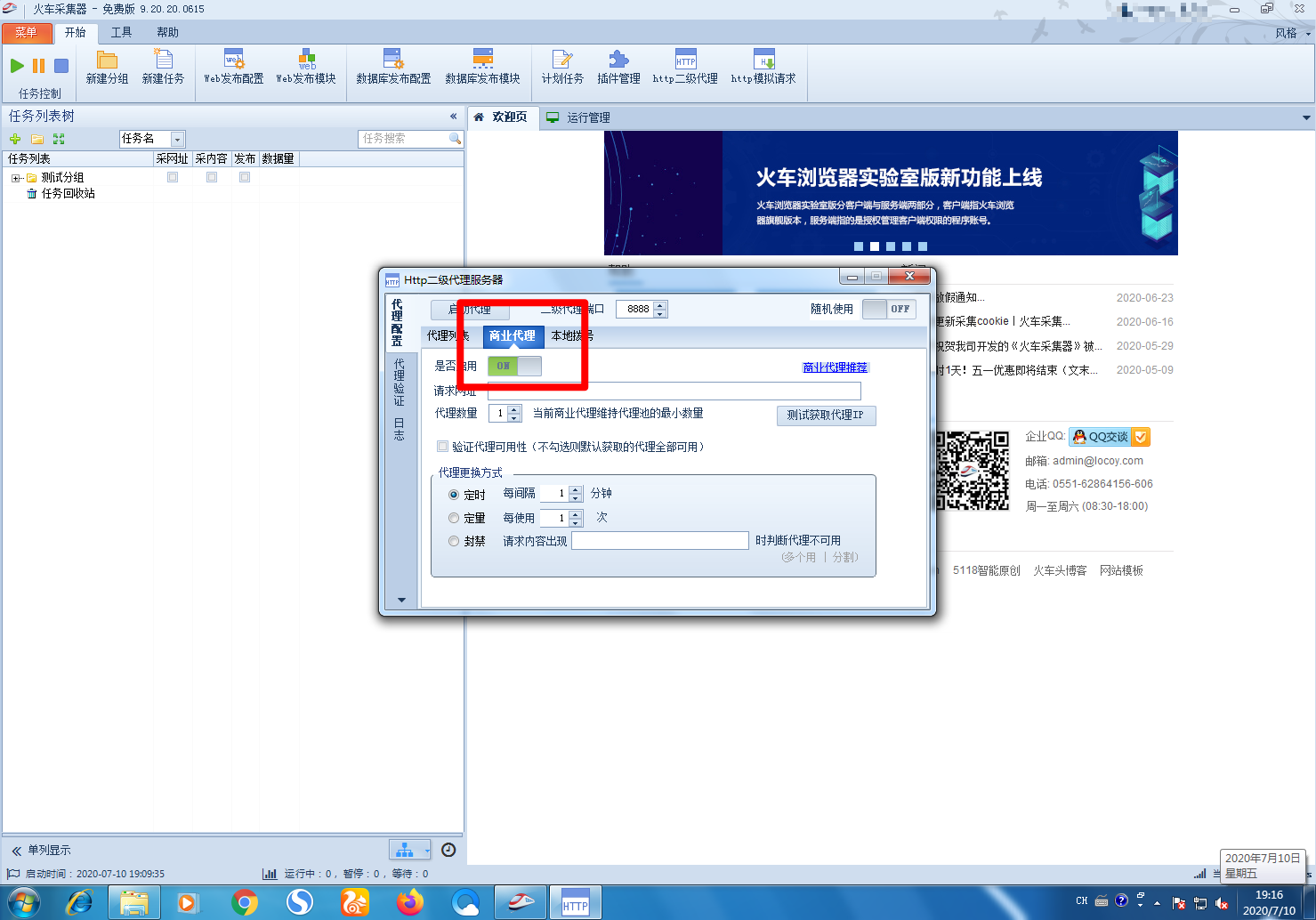Image resolution: width=1316 pixels, height=920 pixels.
Task: Open the 网站模板 link
Action: (1121, 570)
